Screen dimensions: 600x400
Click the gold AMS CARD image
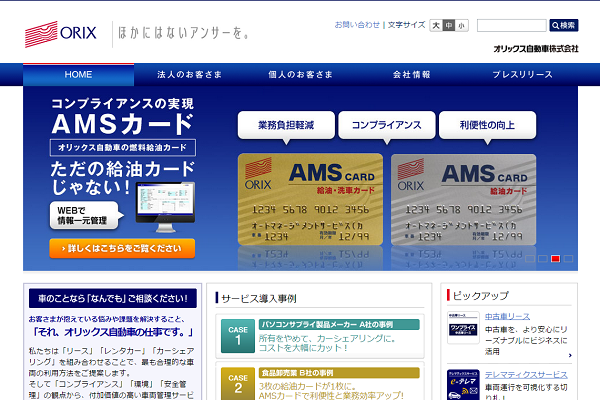tap(310, 199)
